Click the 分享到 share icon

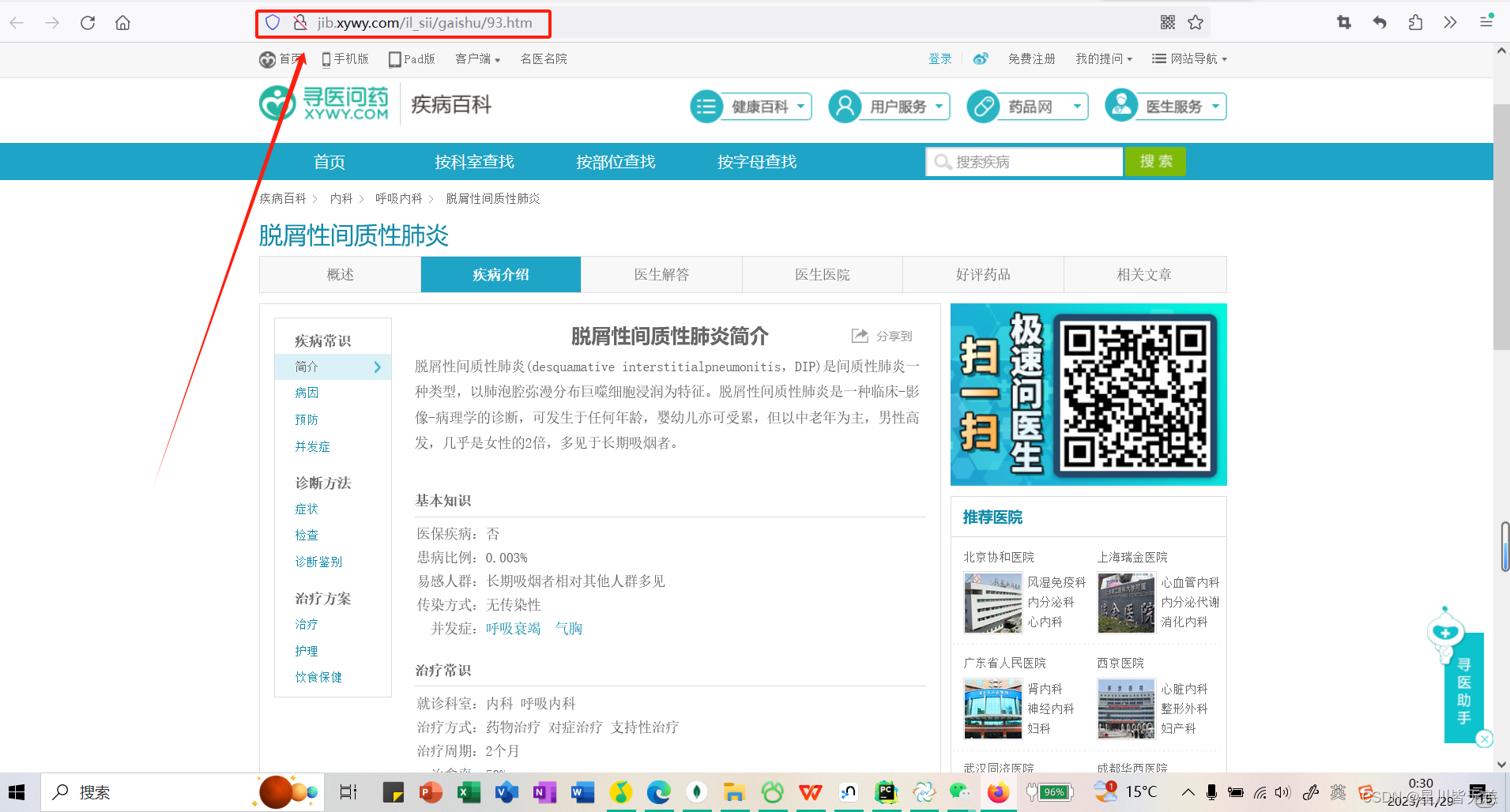[859, 335]
